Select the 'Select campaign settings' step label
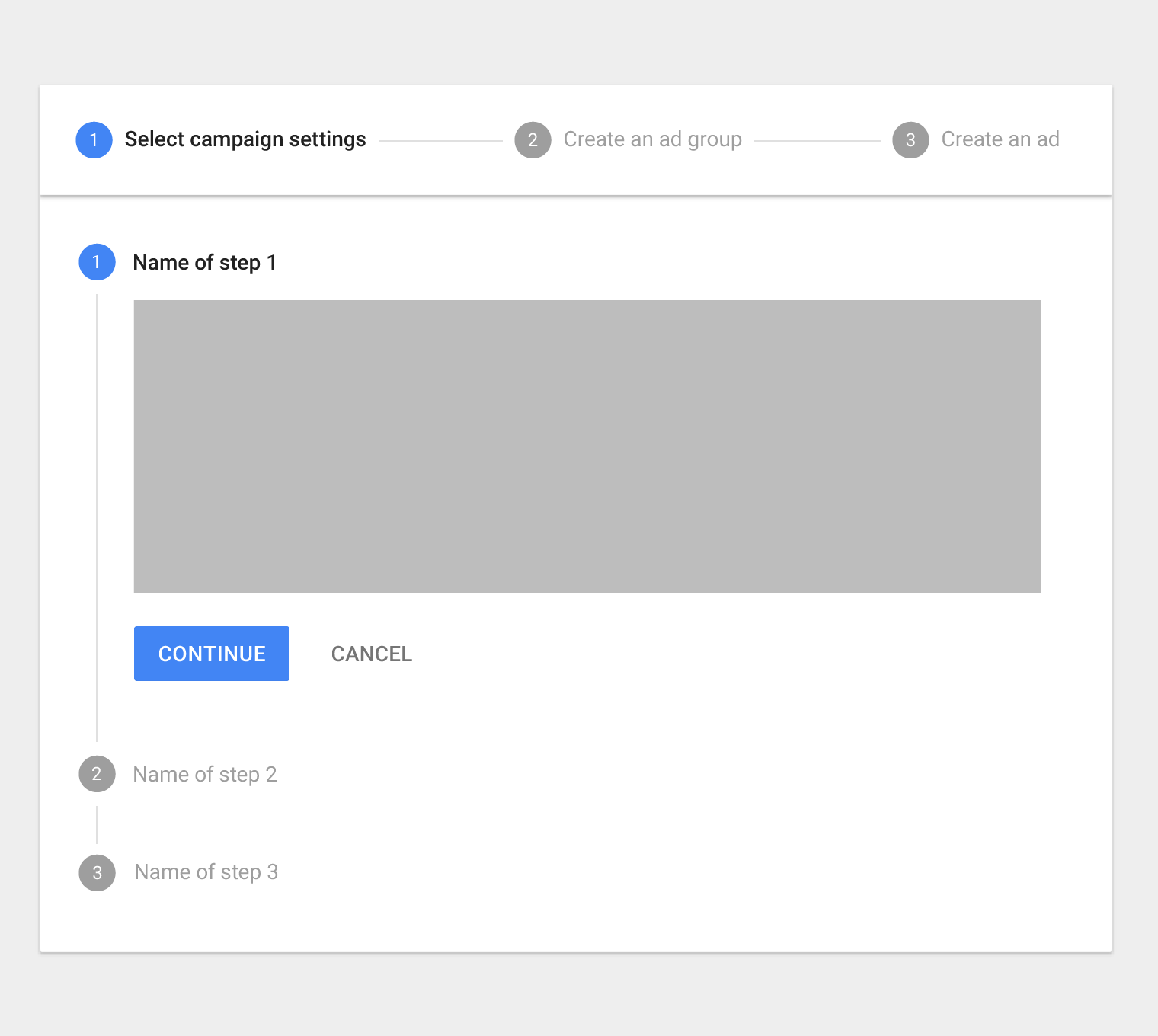The width and height of the screenshot is (1158, 1036). (x=245, y=139)
